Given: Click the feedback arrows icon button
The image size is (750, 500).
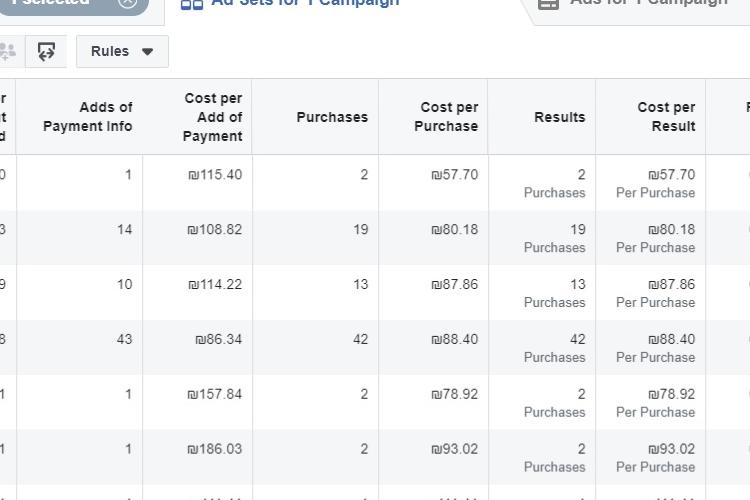Looking at the screenshot, I should (x=46, y=51).
